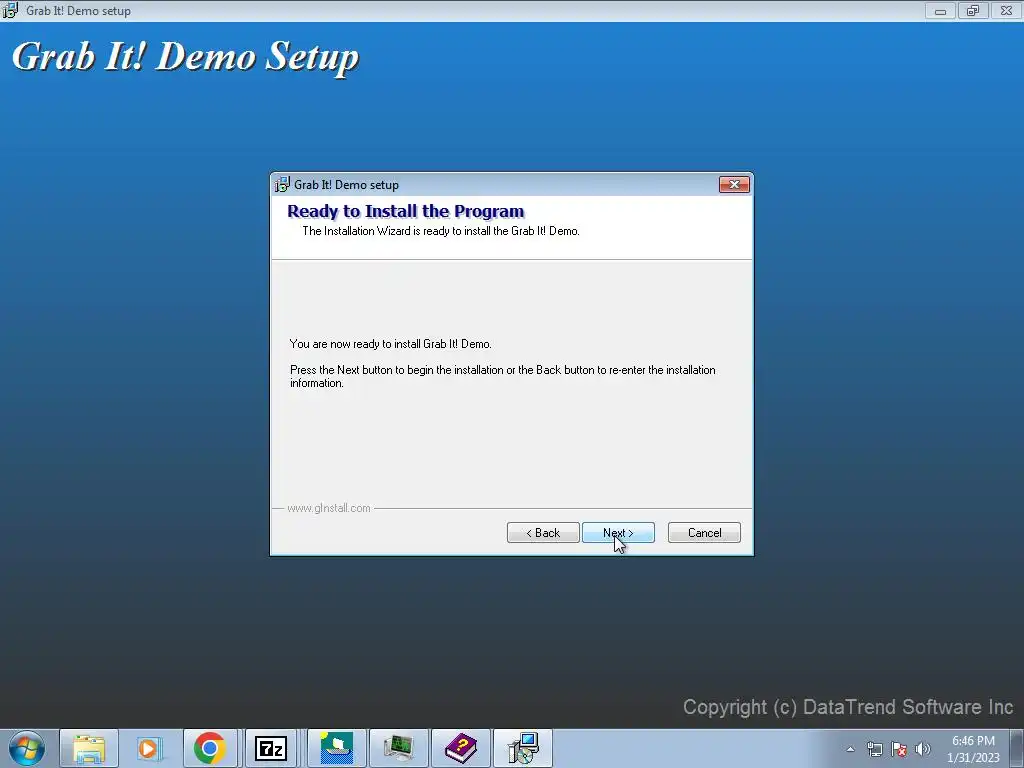This screenshot has width=1024, height=768.
Task: Select the running setup installer taskbar icon
Action: click(522, 748)
